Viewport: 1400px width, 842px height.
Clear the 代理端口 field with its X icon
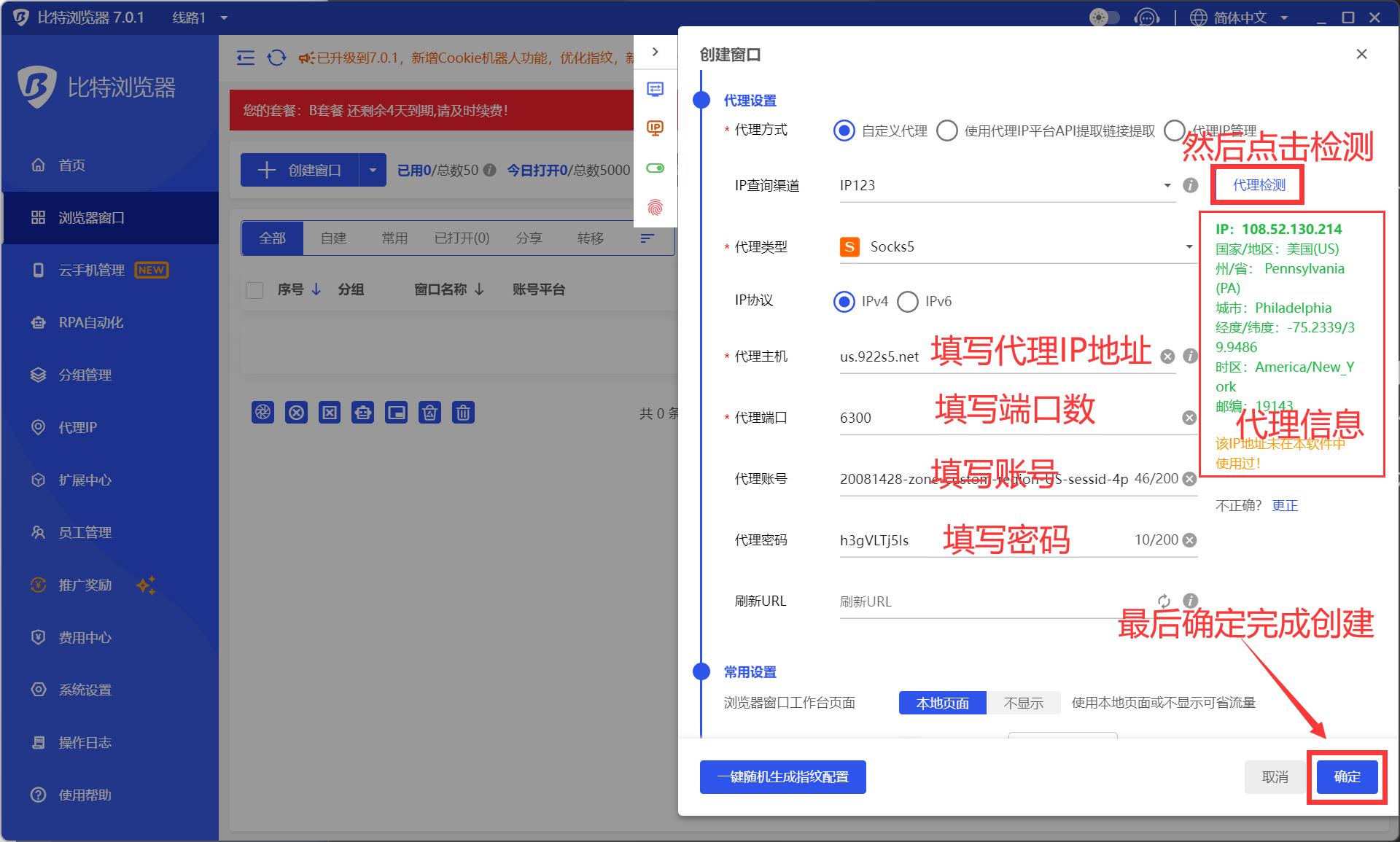(x=1189, y=418)
